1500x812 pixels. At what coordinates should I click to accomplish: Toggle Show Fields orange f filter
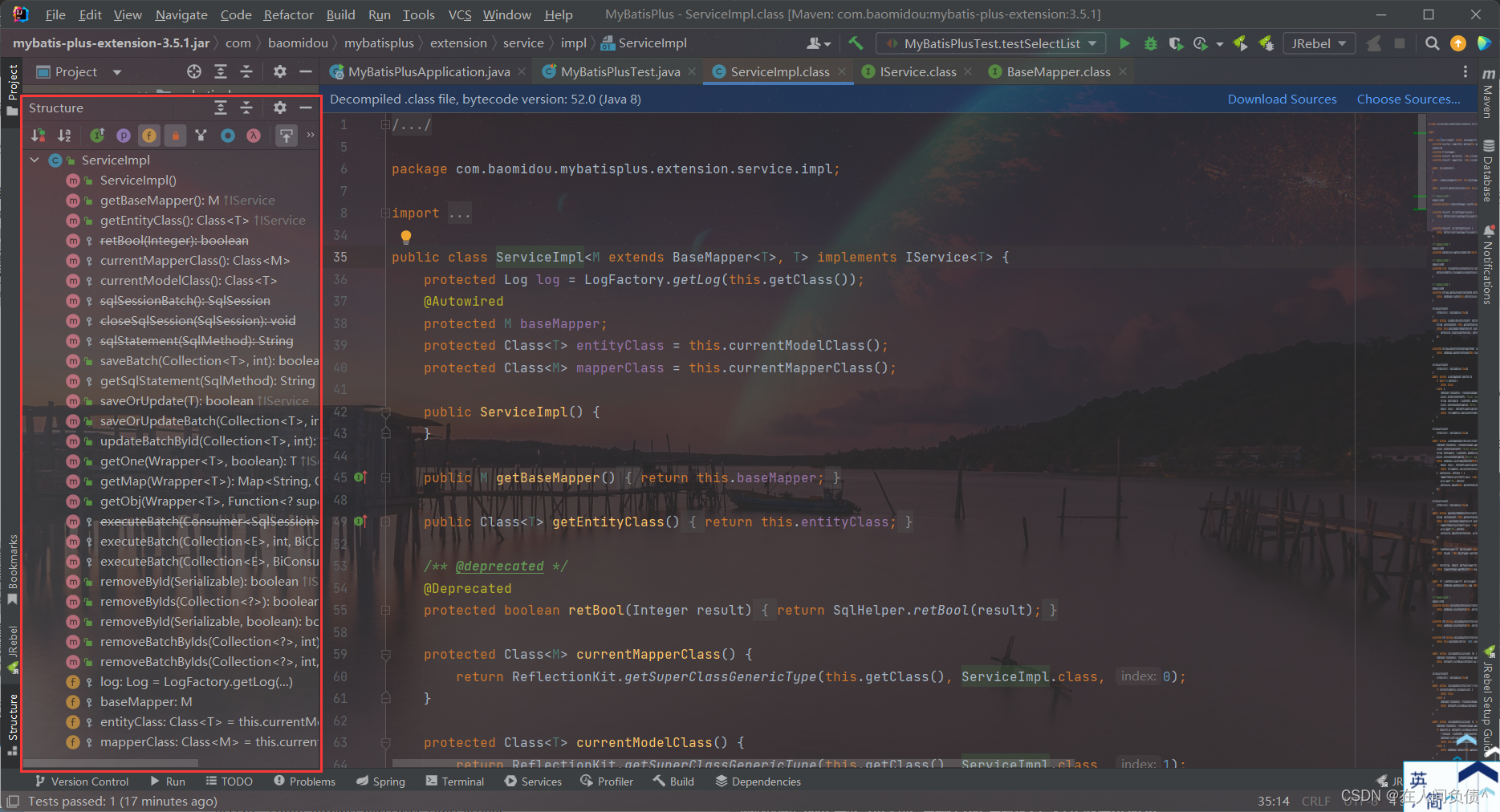click(x=149, y=136)
